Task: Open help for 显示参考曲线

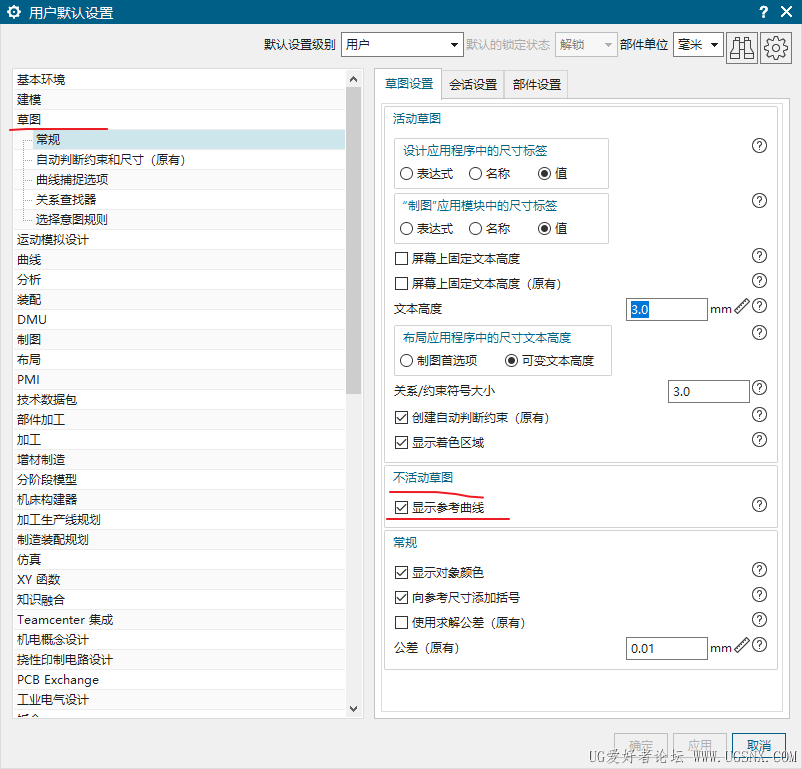Action: 759,504
